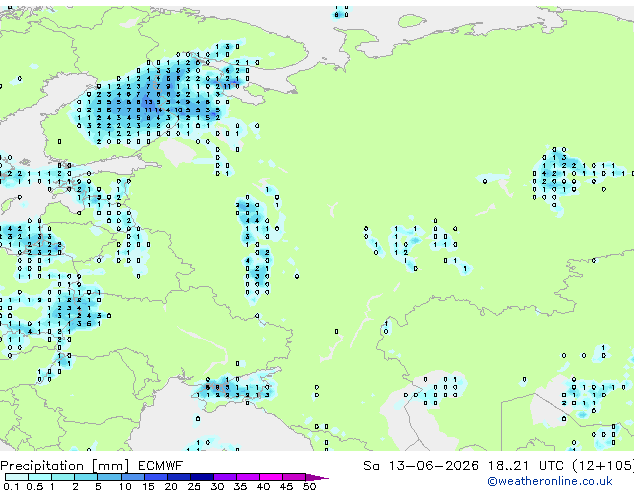634x490 pixels.
Task: Choose the 15 to 20 mm legend swatch
Action: [156, 477]
